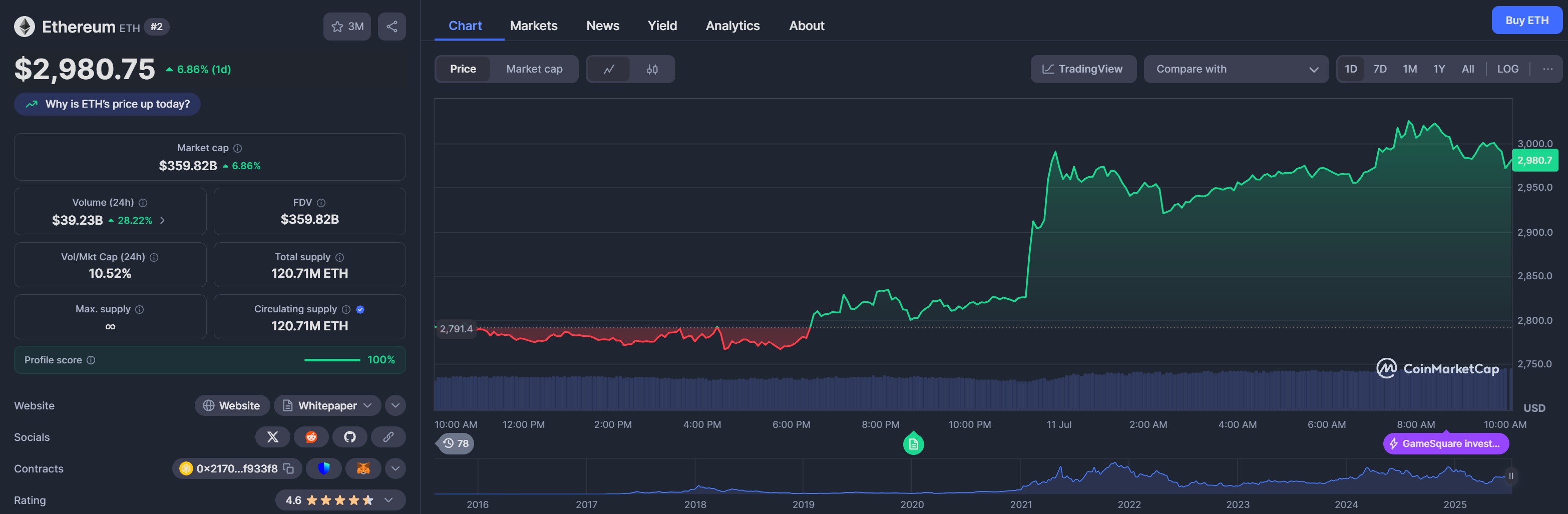Screen dimensions: 1568x514
Task: Click the 2,791.4 opening price label
Action: (x=456, y=329)
